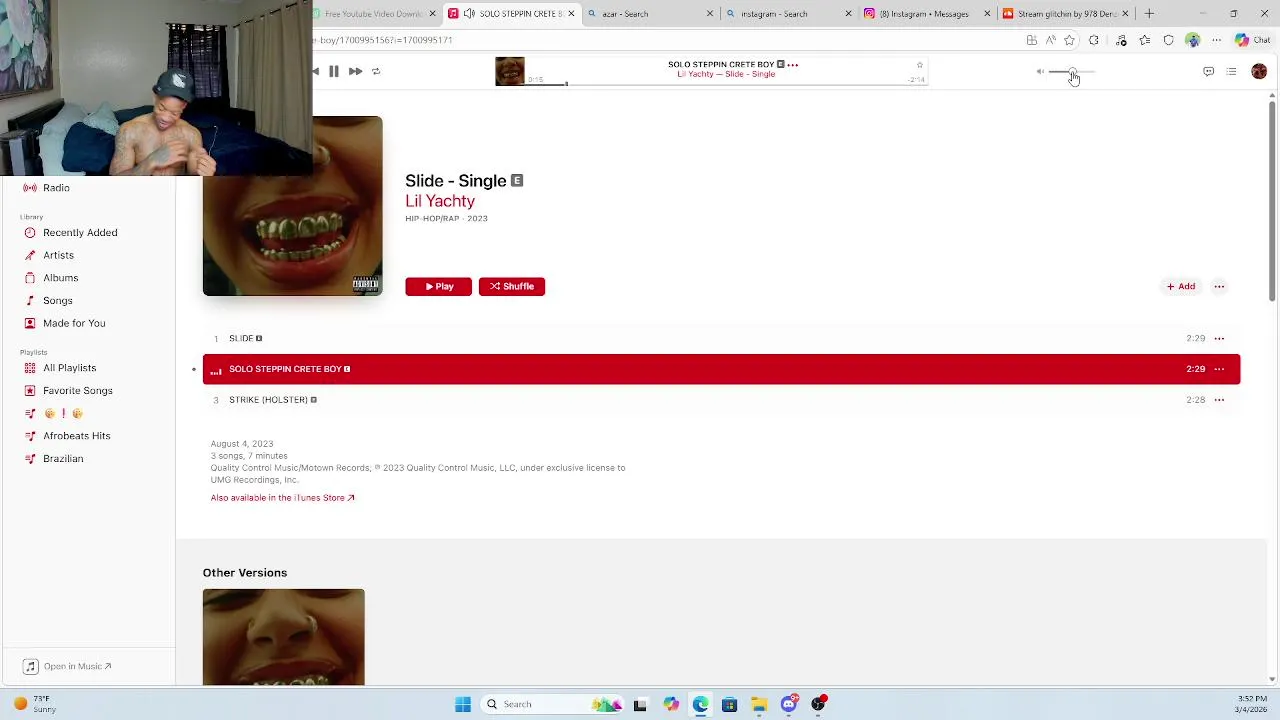1280x720 pixels.
Task: Skip to the next track
Action: 355,71
